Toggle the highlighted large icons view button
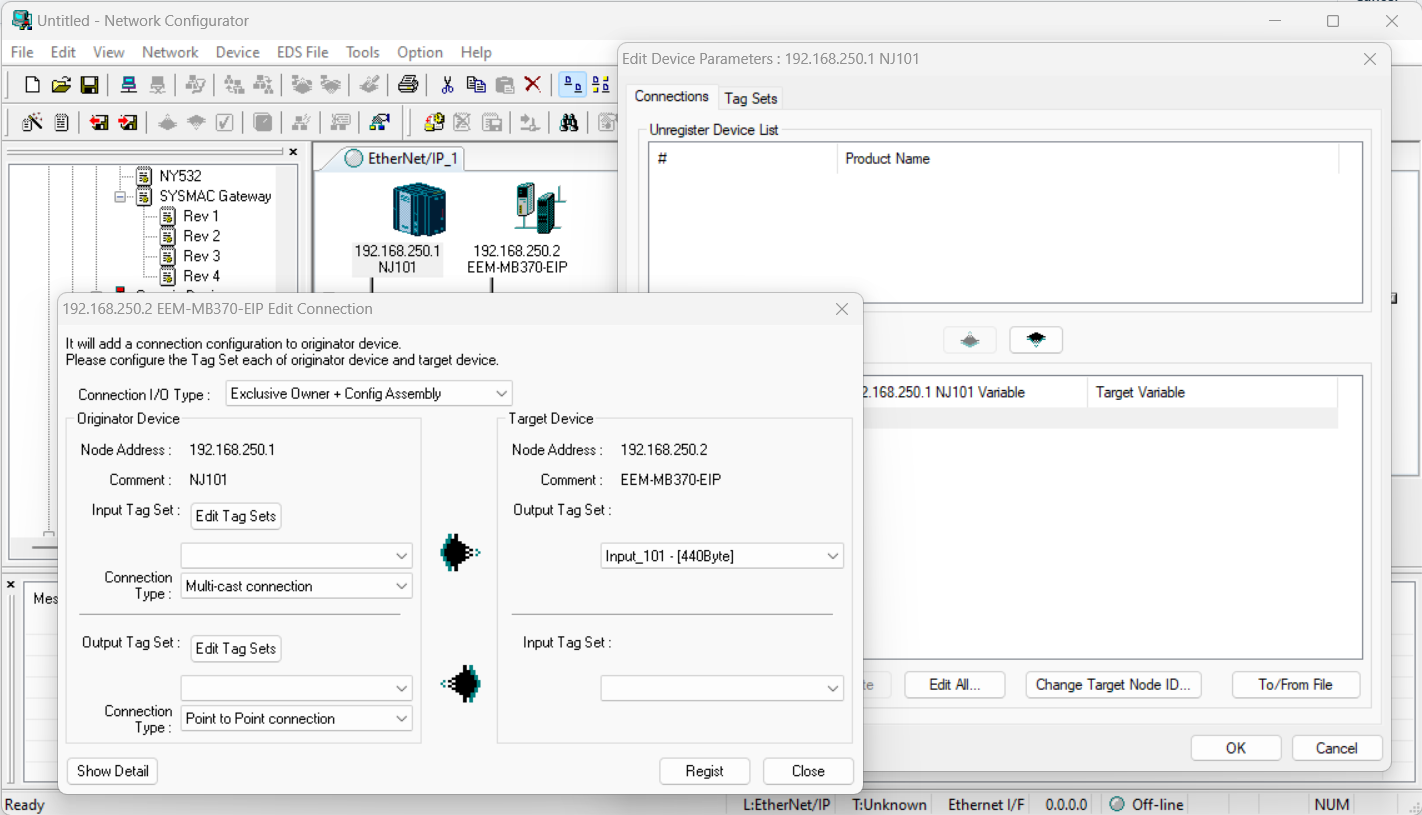Screen dimensions: 1422x815 pos(572,85)
